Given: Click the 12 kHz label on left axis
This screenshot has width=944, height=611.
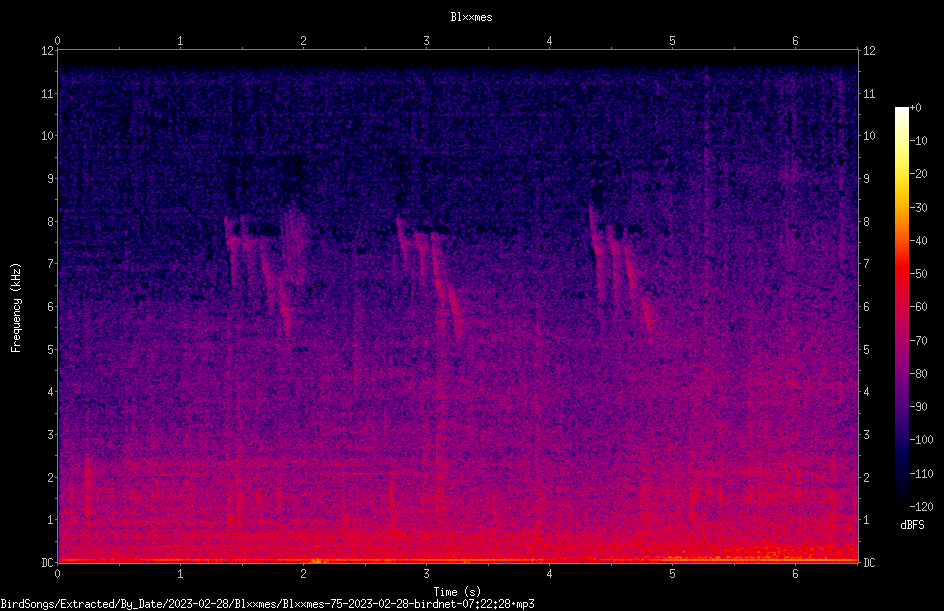Looking at the screenshot, I should [48, 51].
